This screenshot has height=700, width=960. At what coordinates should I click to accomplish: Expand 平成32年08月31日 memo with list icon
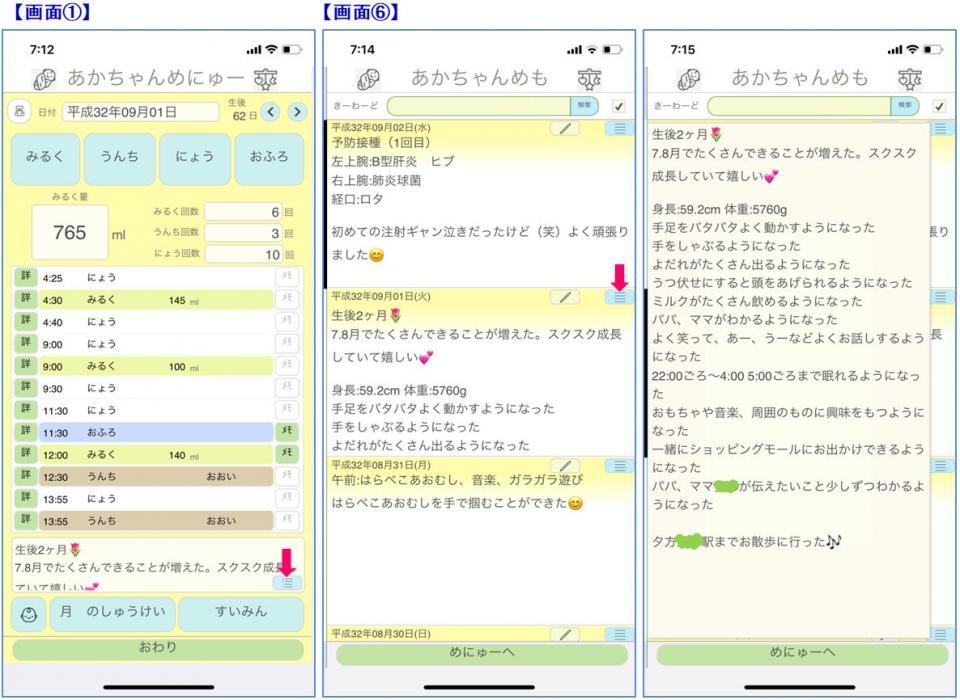pos(620,465)
